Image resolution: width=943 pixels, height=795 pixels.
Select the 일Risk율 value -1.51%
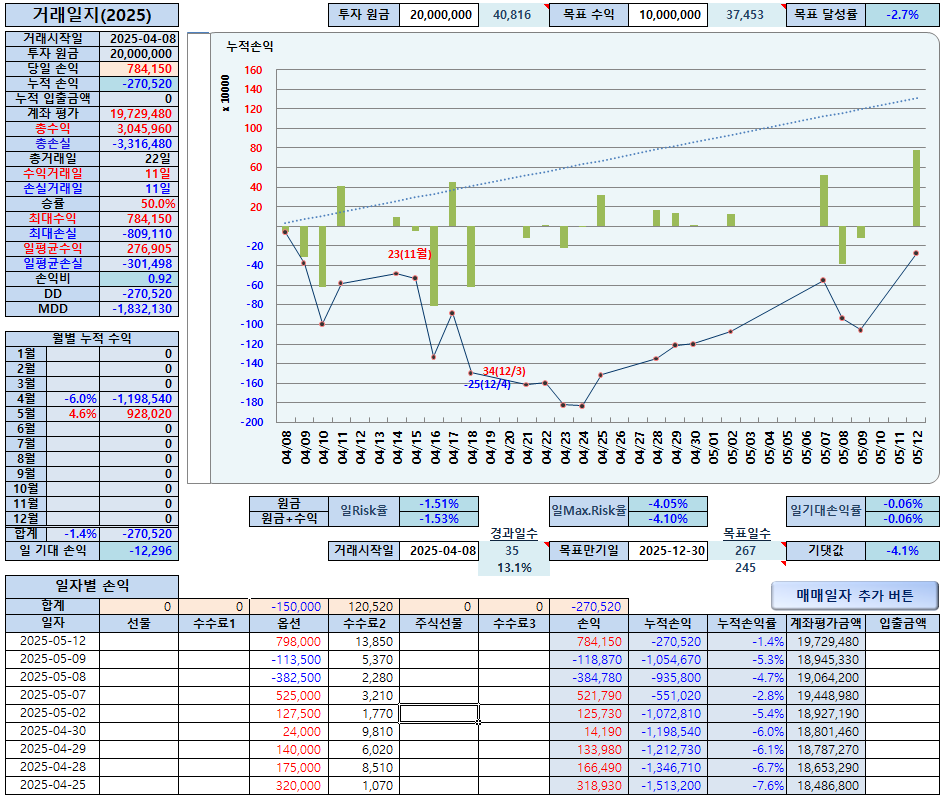[439, 504]
